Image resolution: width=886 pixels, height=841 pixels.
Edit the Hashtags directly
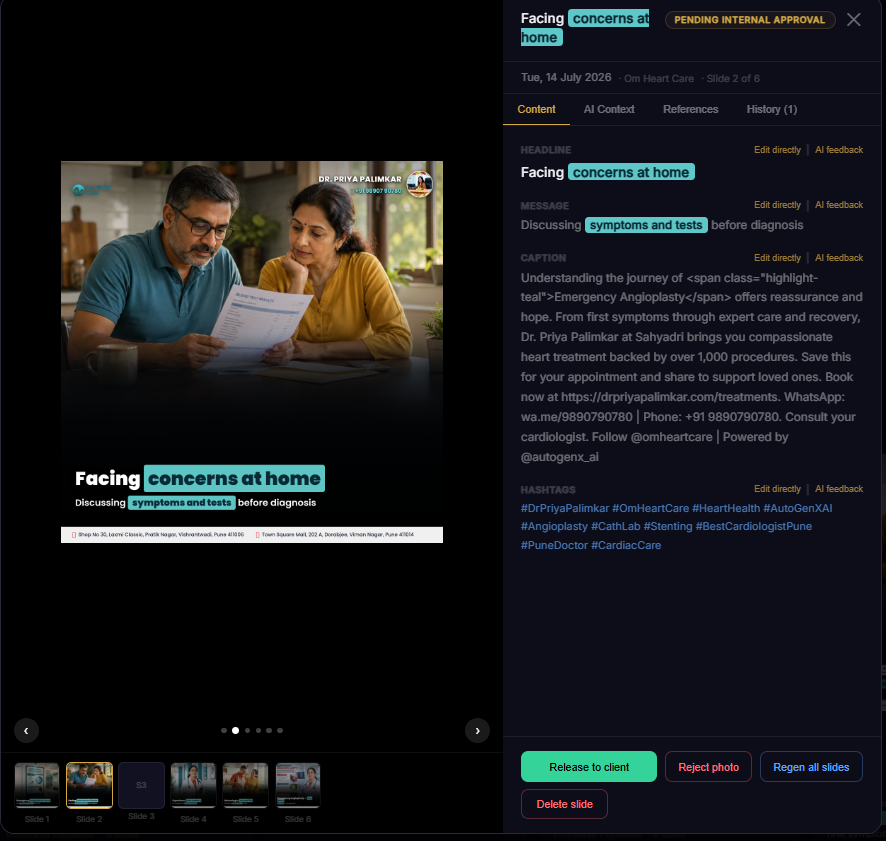click(777, 489)
